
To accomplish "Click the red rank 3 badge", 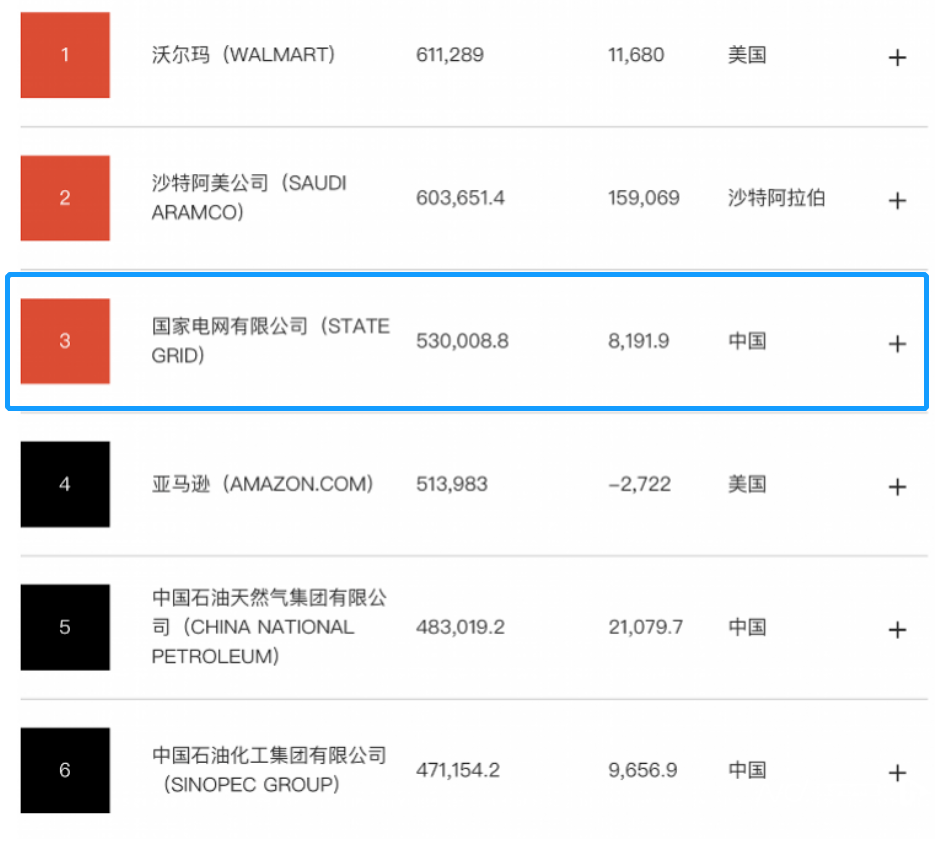I will [x=65, y=341].
